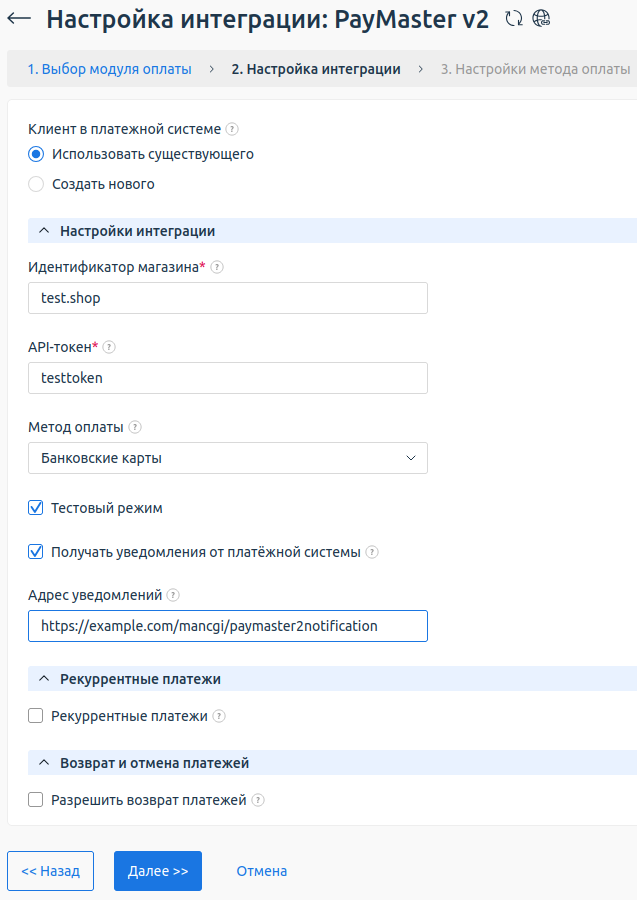
Task: Enable the Рекуррентные платежи checkbox
Action: tap(36, 716)
